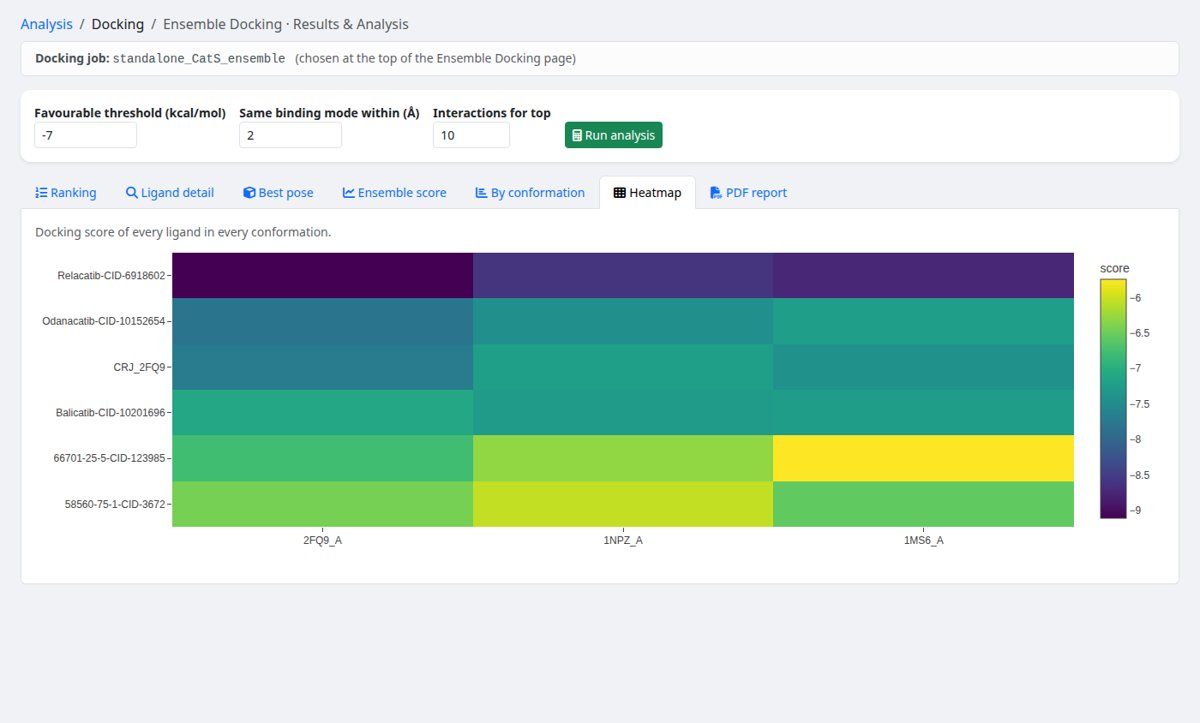1200x723 pixels.
Task: Open the By conformation tab
Action: [x=529, y=193]
